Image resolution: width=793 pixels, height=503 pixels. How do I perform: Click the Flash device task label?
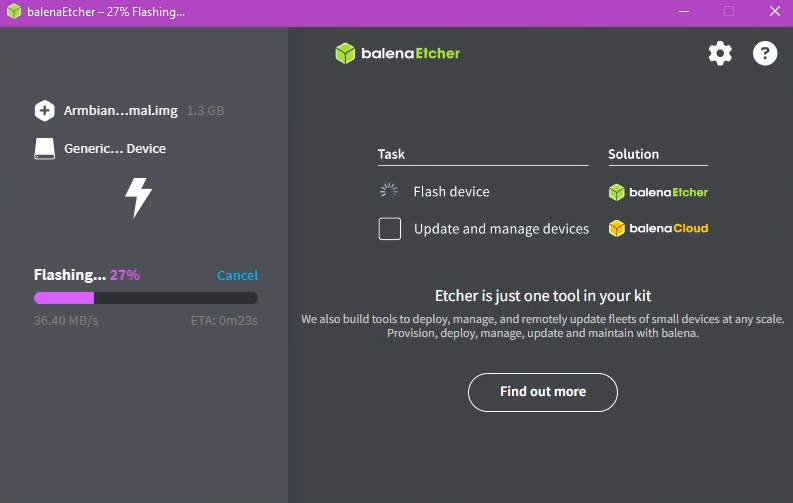coord(451,191)
